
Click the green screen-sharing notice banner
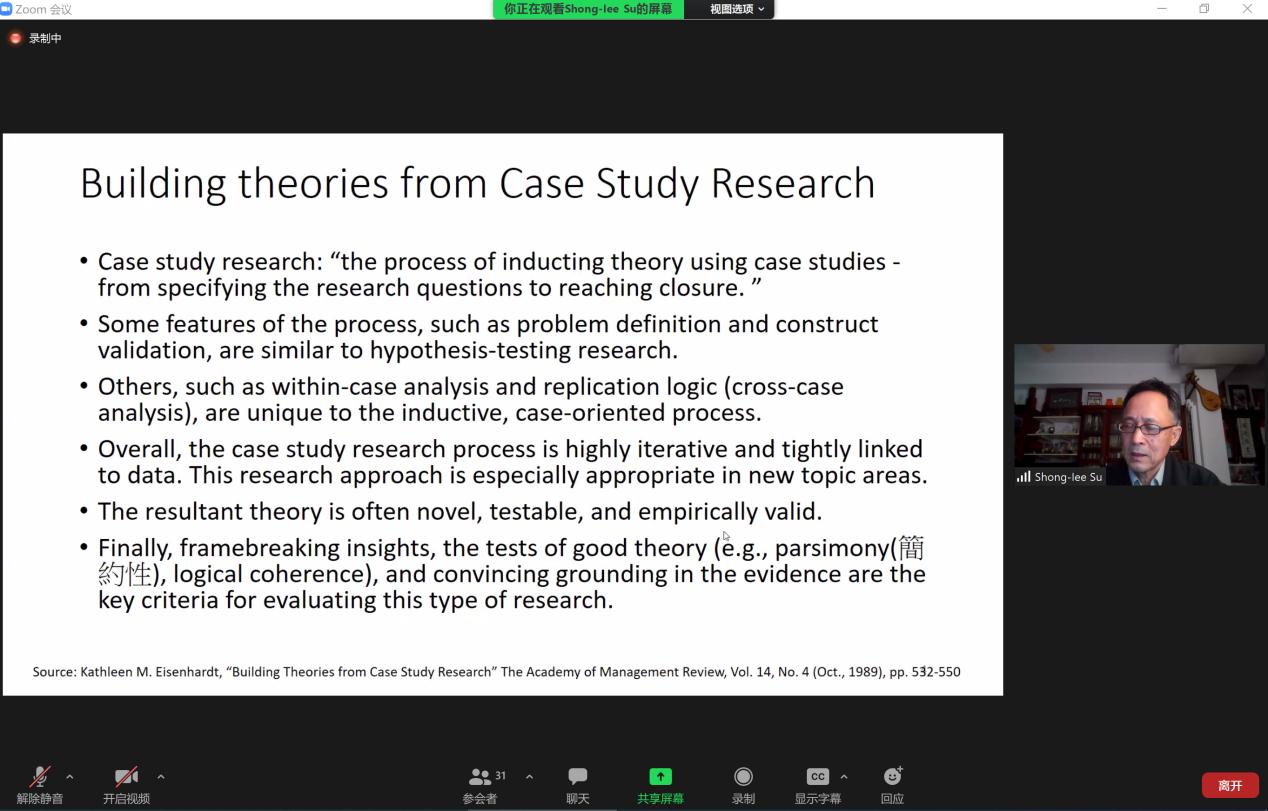pyautogui.click(x=588, y=9)
